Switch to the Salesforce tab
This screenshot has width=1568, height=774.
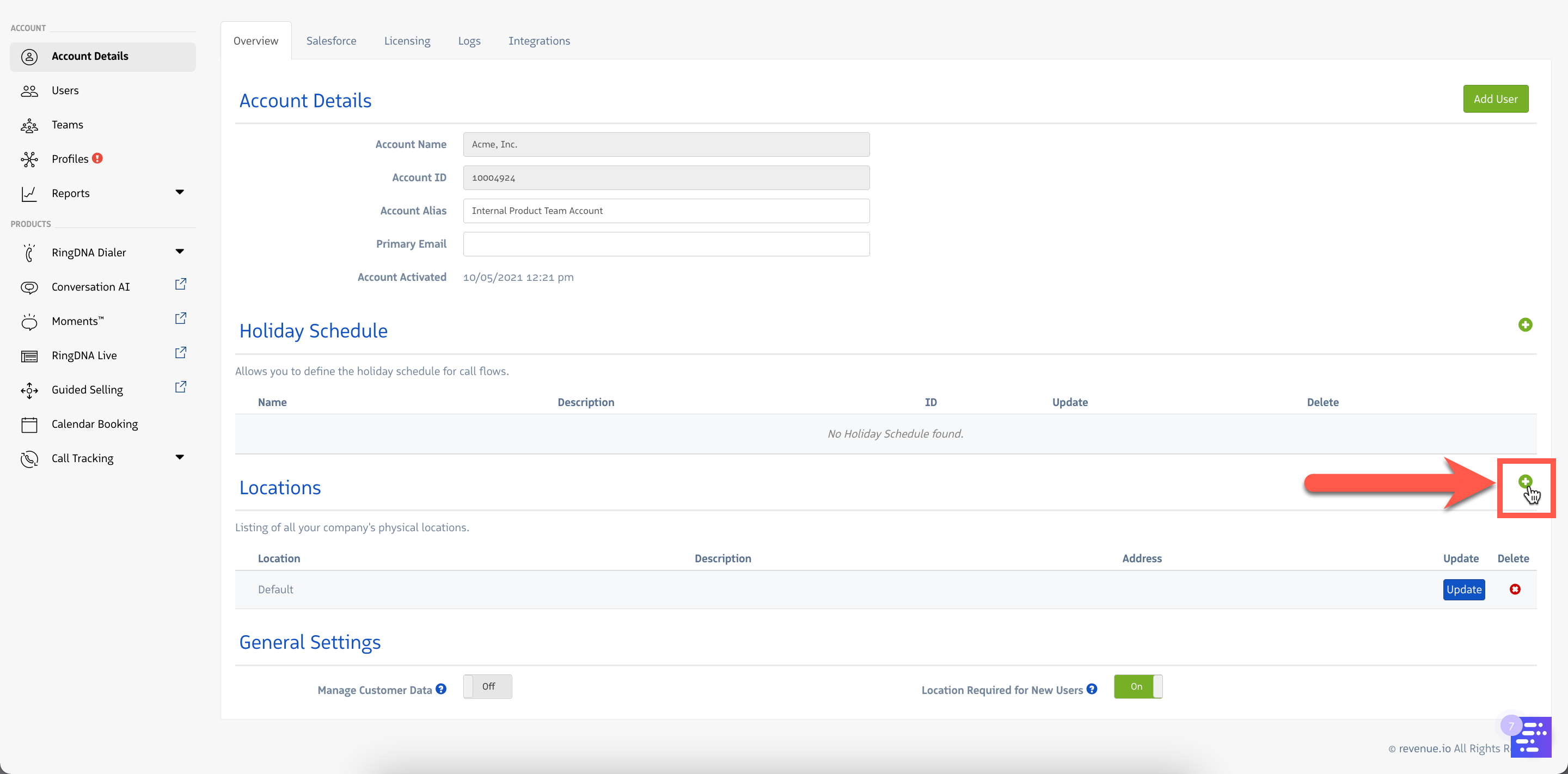point(331,41)
